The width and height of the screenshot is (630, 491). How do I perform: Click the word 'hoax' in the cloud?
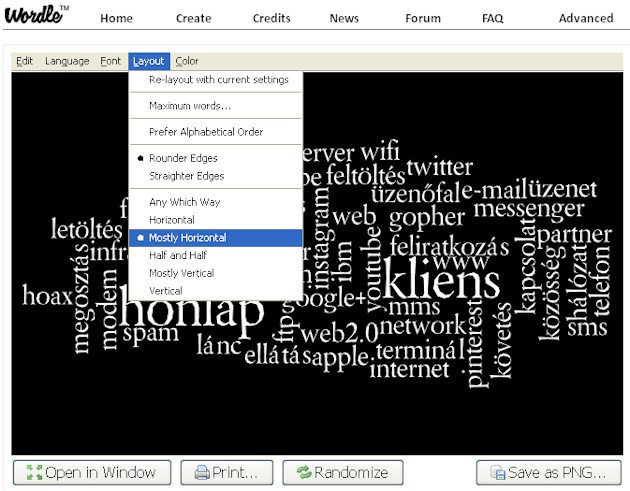47,295
